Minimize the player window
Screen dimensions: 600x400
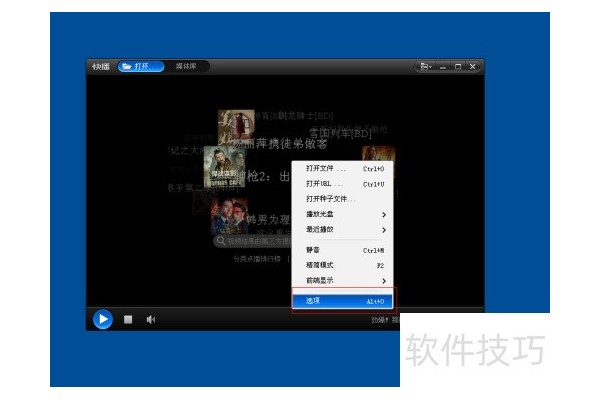pyautogui.click(x=443, y=67)
